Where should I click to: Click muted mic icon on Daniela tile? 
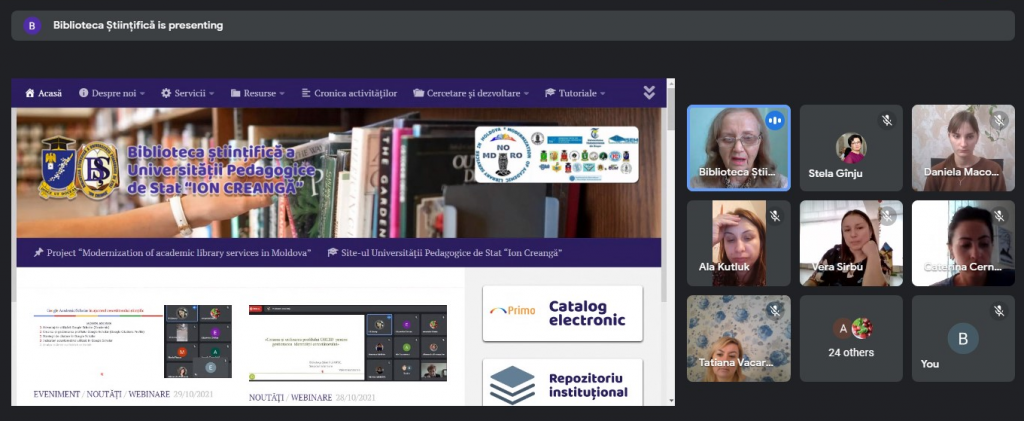point(999,121)
